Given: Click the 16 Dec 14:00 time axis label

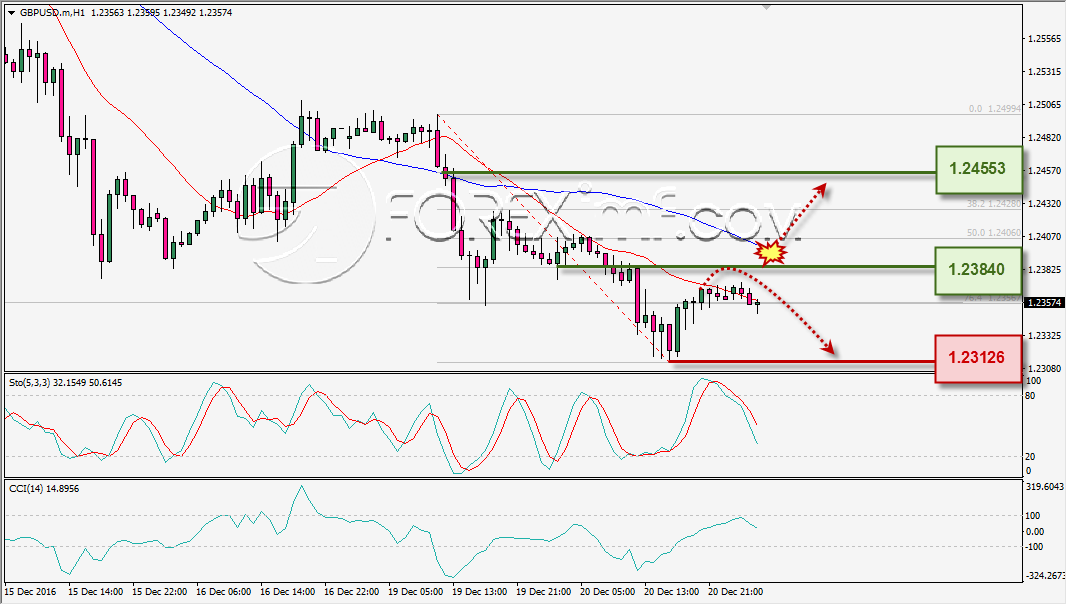Looking at the screenshot, I should click(288, 591).
